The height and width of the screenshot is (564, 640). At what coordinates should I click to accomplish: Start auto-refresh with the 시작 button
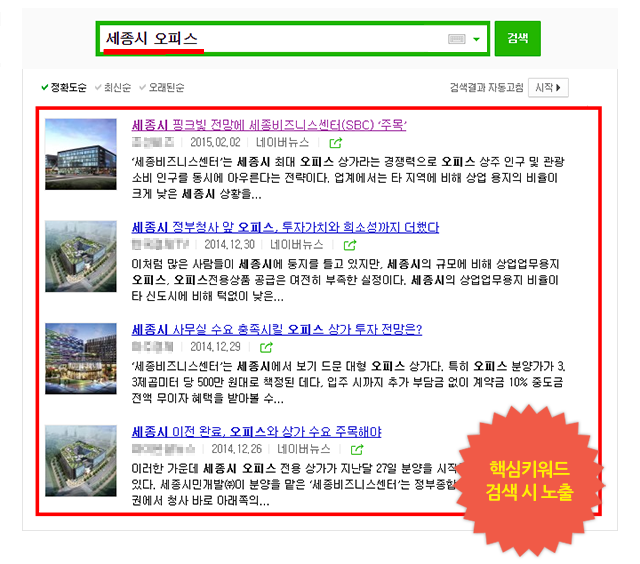548,87
